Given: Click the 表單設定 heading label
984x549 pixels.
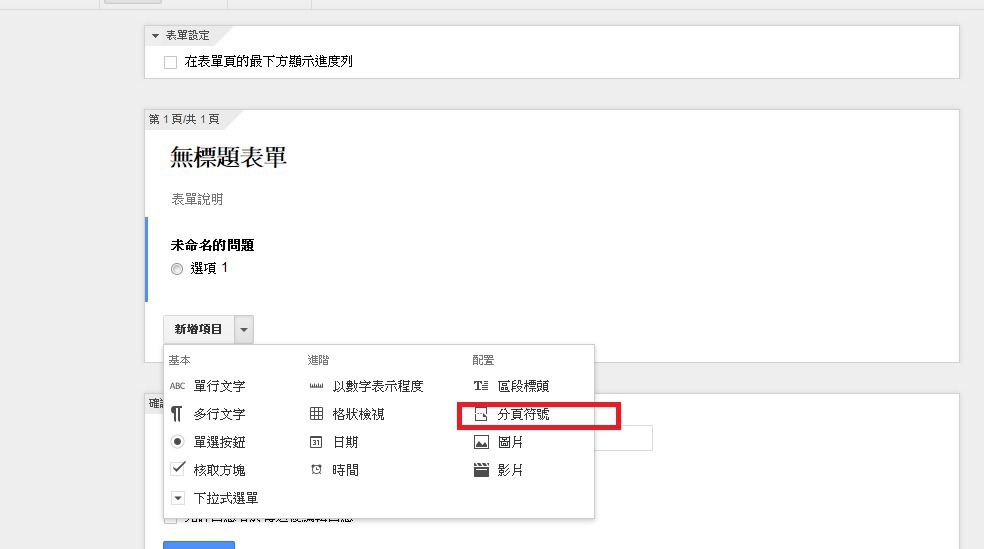Looking at the screenshot, I should [188, 36].
